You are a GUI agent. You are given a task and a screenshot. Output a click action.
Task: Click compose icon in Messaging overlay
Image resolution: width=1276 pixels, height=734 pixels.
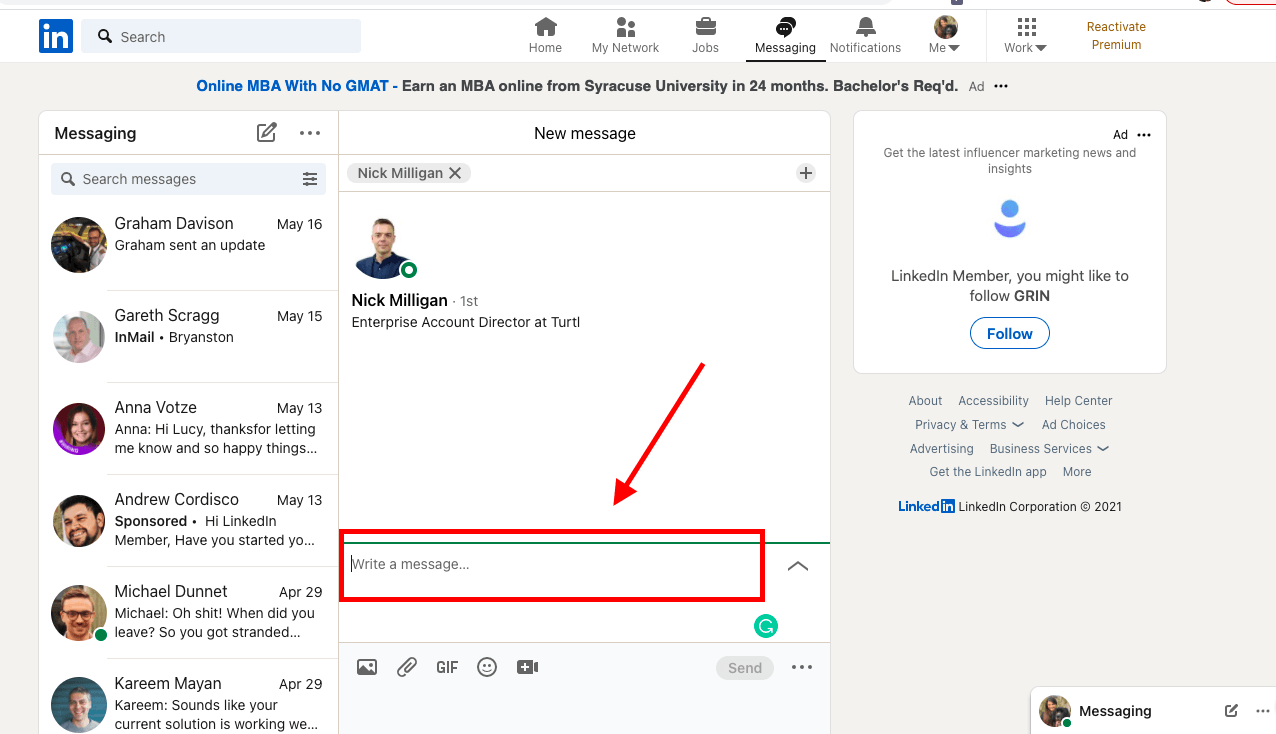coord(1231,711)
